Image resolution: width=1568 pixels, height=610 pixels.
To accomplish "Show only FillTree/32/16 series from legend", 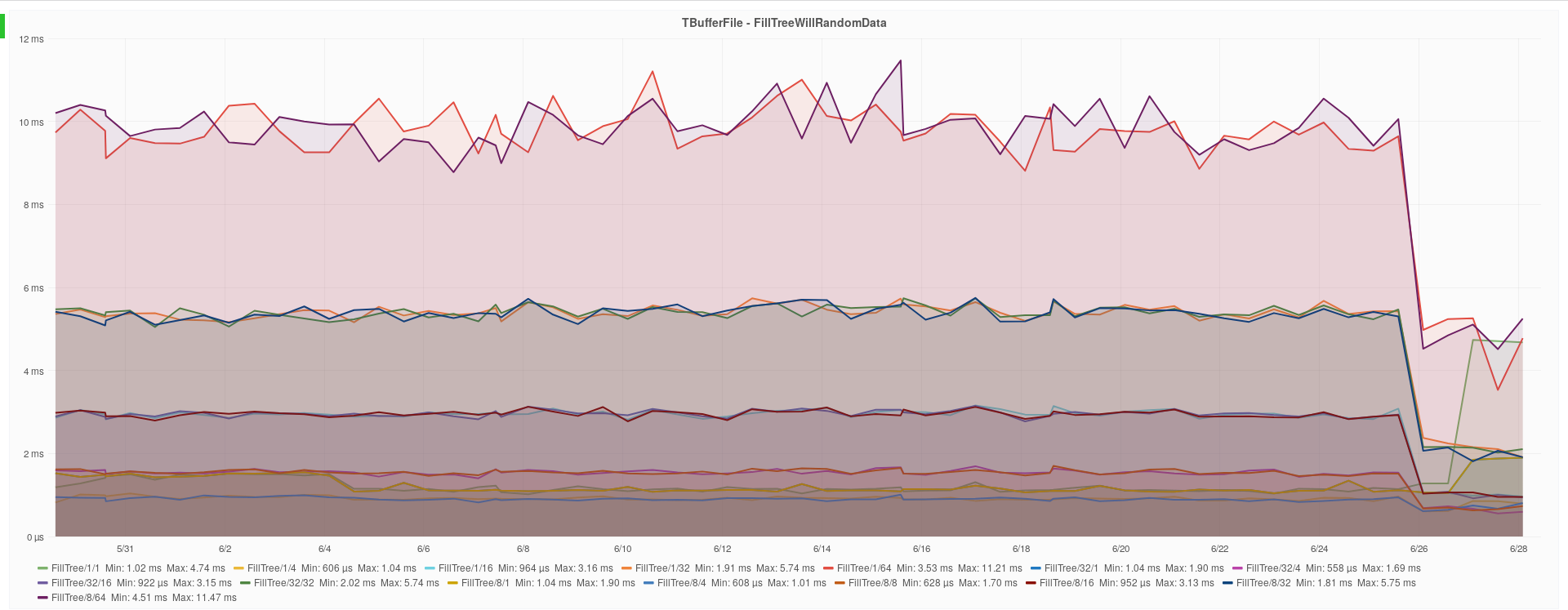I will [x=81, y=583].
